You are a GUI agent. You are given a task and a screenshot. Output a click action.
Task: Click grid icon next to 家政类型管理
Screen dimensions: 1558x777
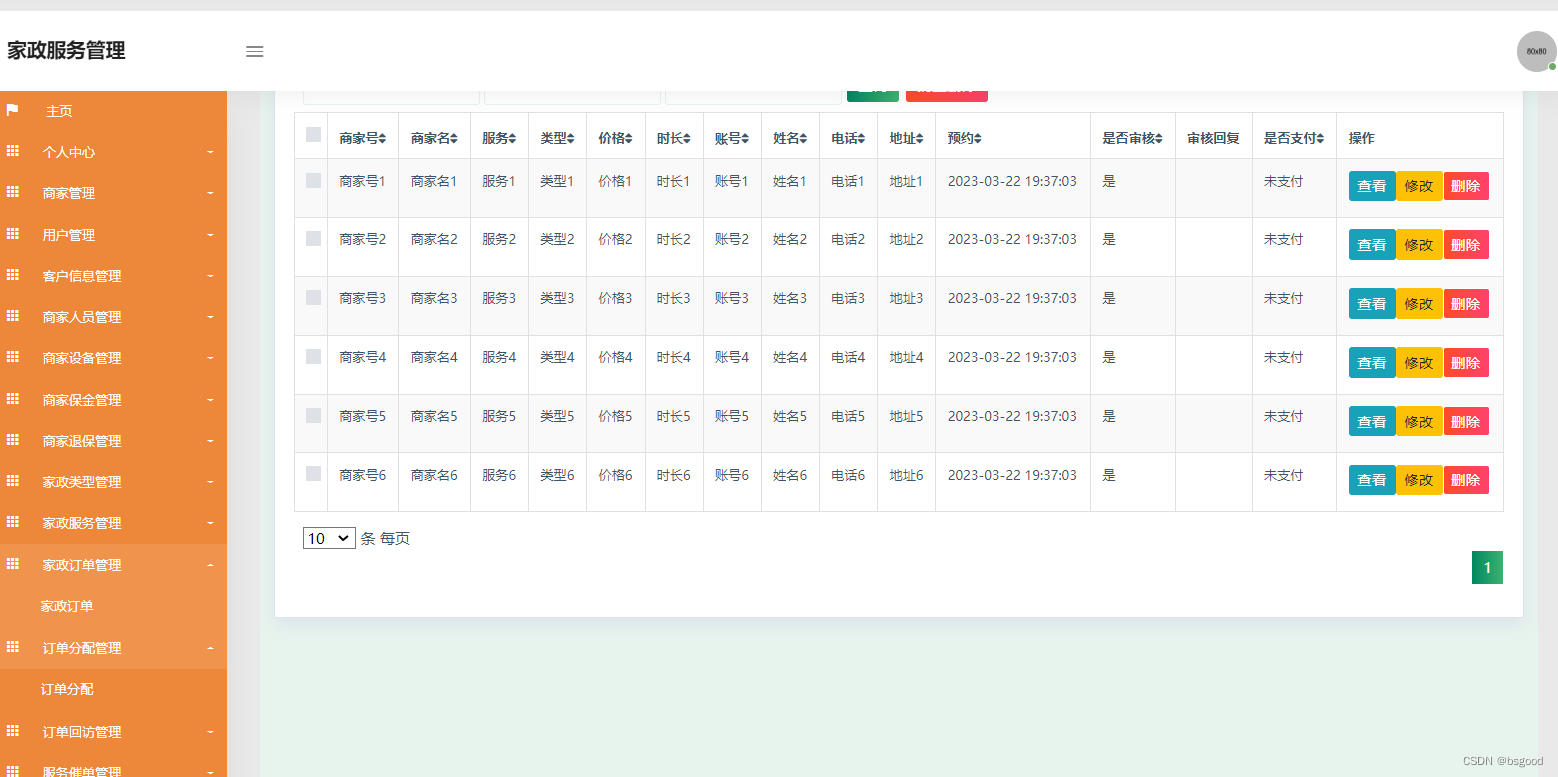coord(13,481)
